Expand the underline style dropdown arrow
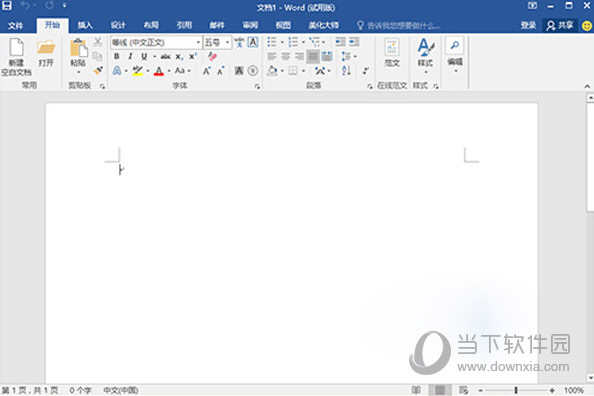 coord(155,57)
